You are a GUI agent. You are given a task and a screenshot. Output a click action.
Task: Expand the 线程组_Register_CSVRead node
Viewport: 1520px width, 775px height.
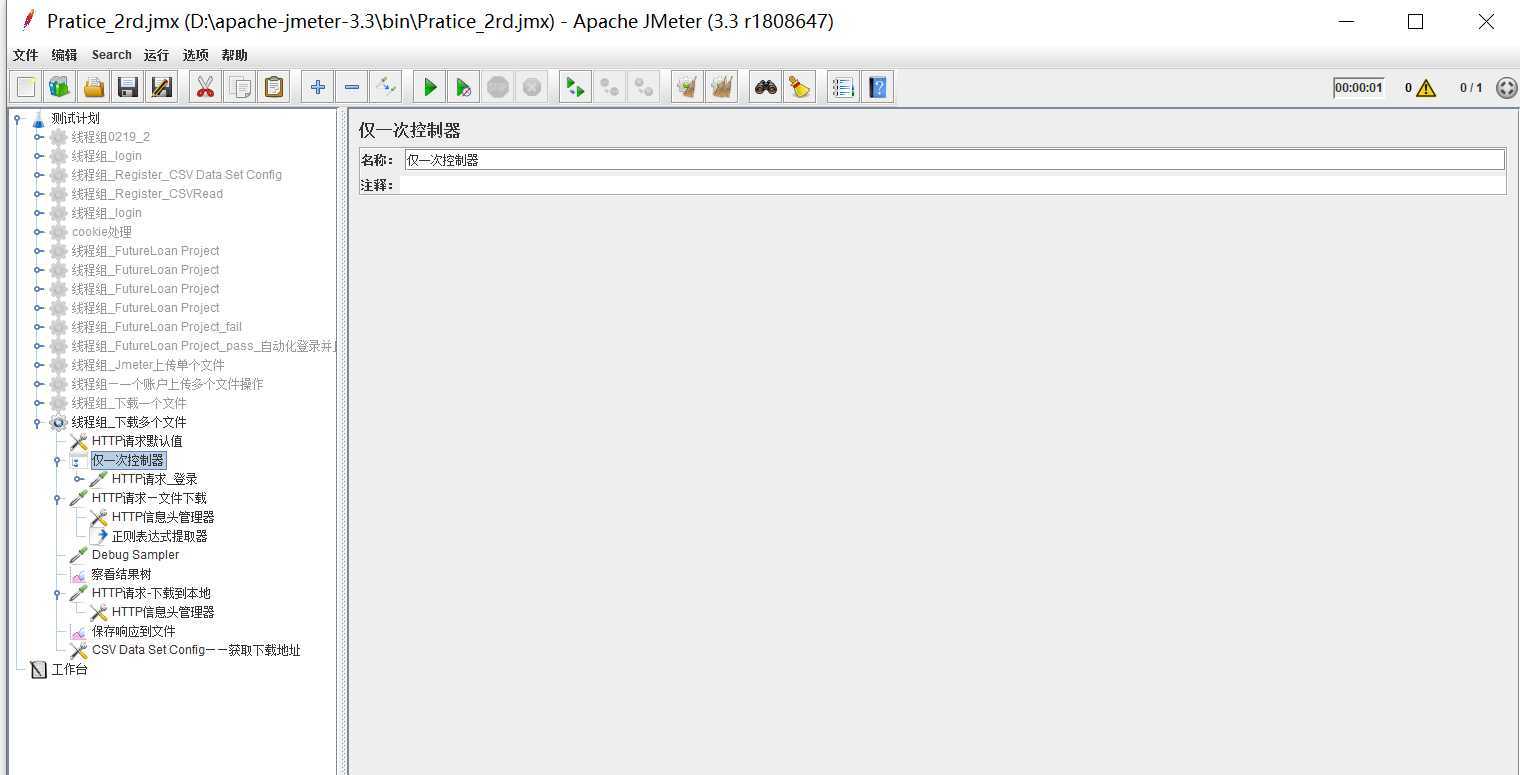tap(38, 194)
